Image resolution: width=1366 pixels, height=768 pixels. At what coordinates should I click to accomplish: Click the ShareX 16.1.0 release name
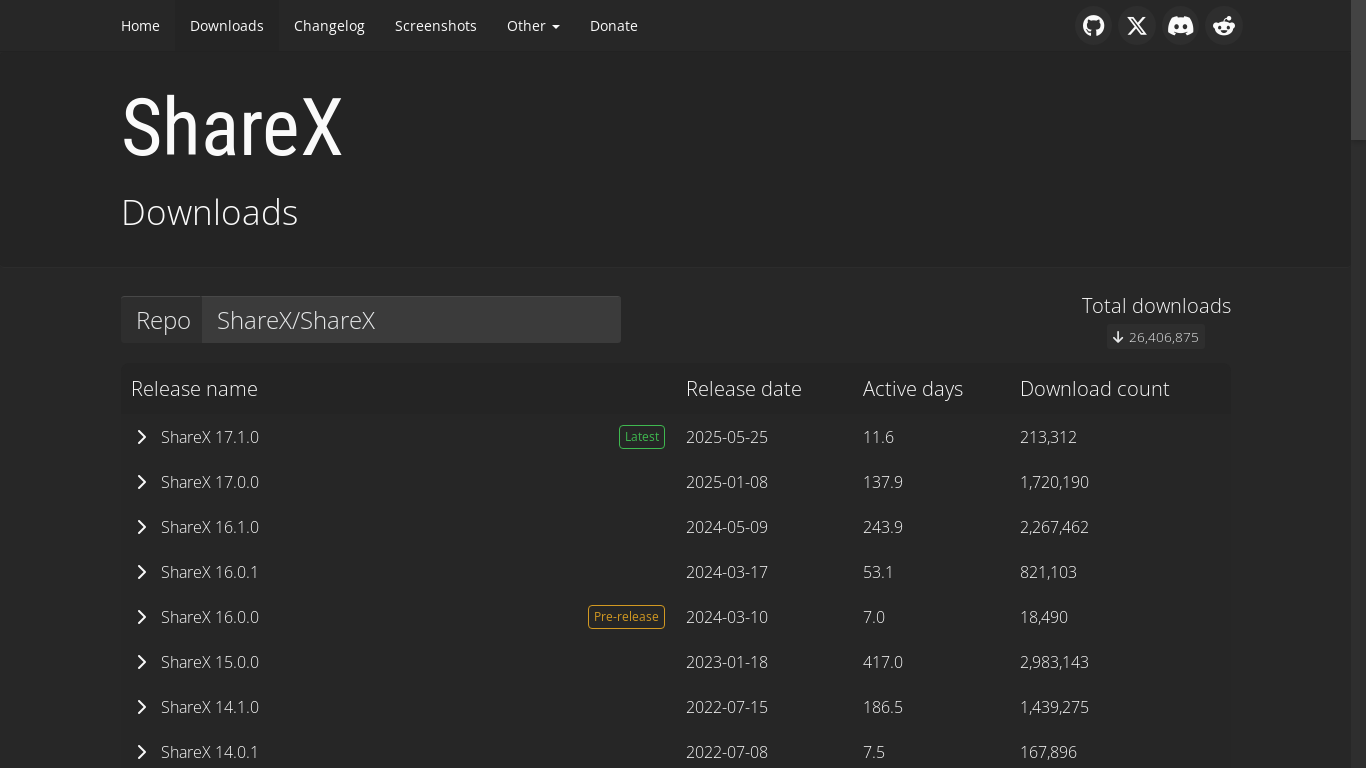click(x=210, y=527)
